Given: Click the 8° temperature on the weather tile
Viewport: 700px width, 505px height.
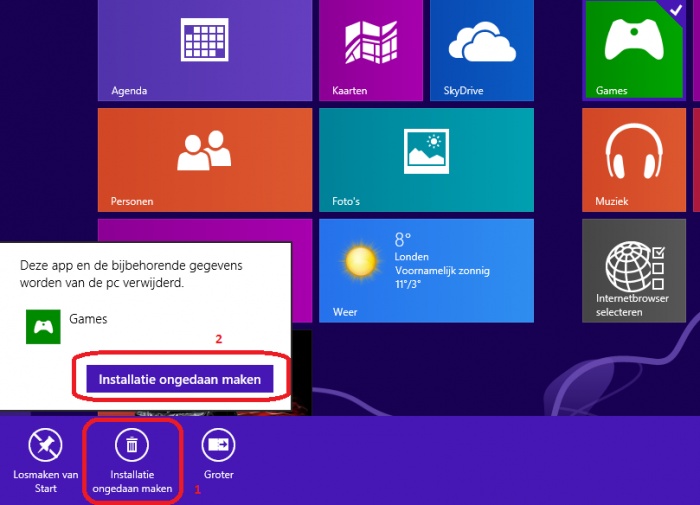Looking at the screenshot, I should (x=402, y=240).
